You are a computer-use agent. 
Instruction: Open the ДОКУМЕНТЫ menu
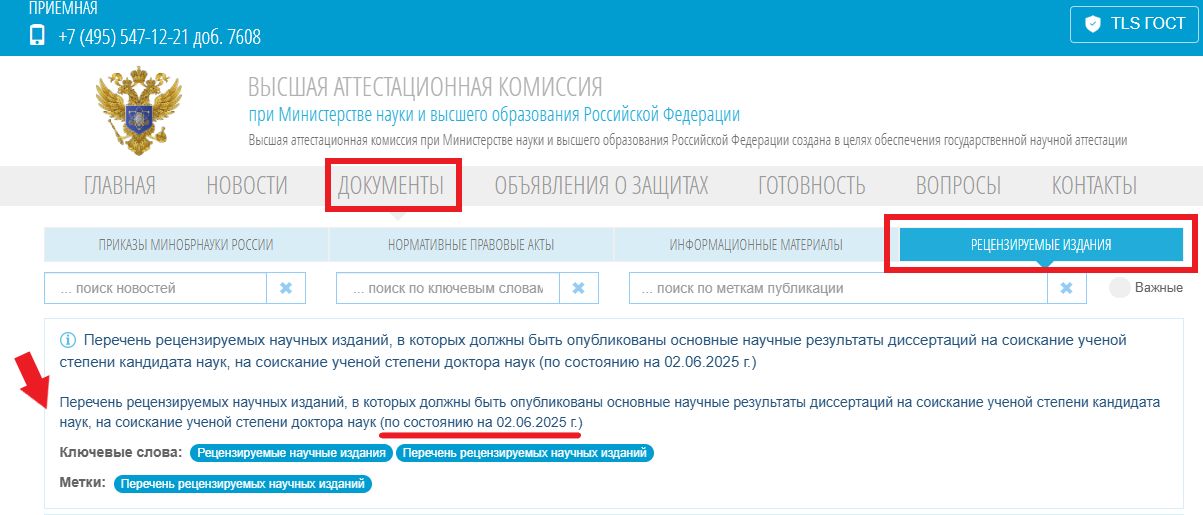click(x=391, y=185)
